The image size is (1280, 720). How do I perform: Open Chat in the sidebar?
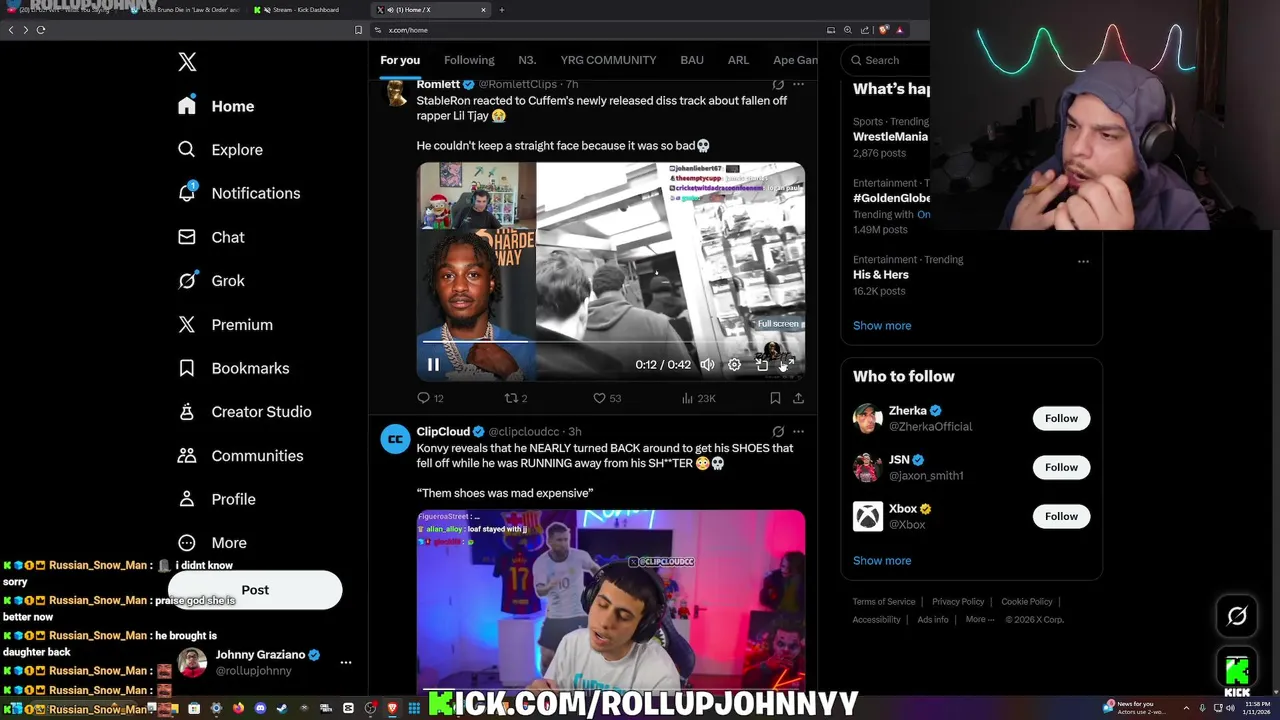point(211,237)
